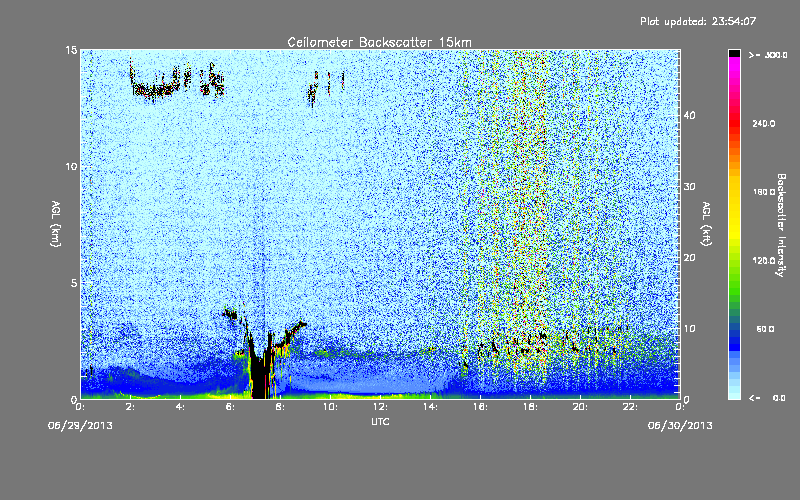Click the 120.0 colorbar label
This screenshot has height=500, width=800.
coord(764,261)
